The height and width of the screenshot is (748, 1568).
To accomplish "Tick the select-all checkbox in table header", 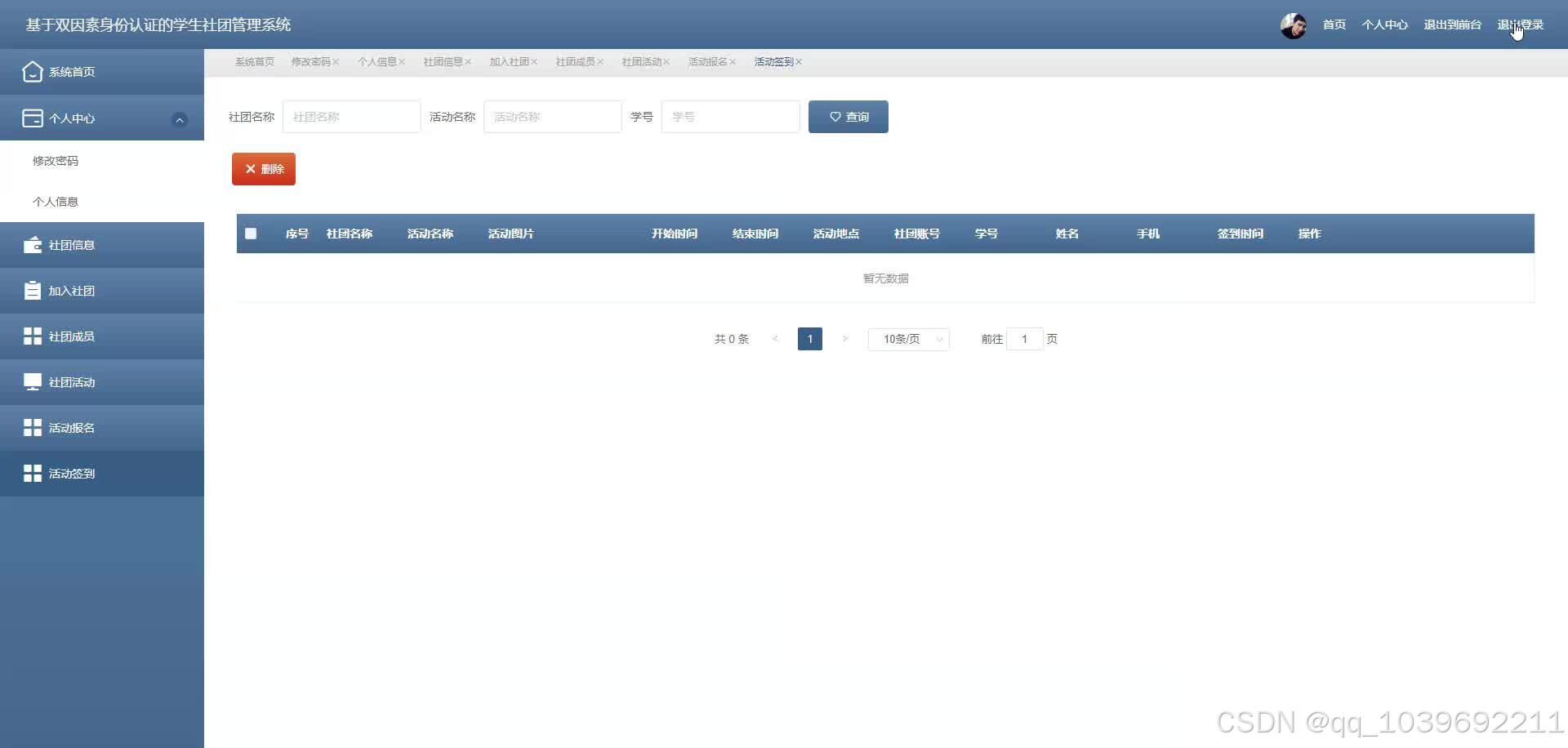I will pos(251,234).
